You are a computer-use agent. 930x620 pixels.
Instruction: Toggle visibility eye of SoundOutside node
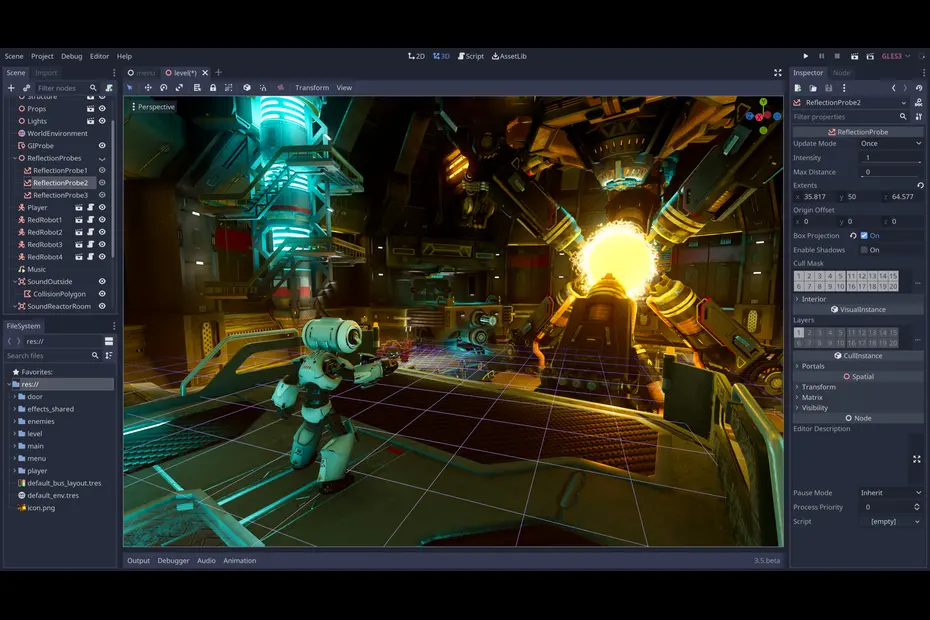pyautogui.click(x=102, y=281)
